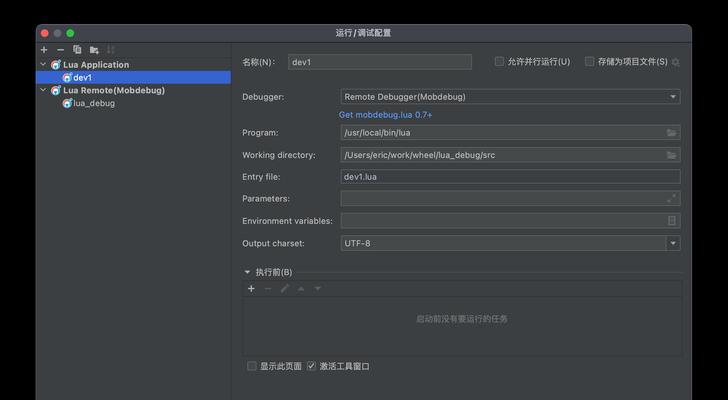728x400 pixels.
Task: Enable 存储为项目文件(S) checkbox
Action: click(x=589, y=61)
